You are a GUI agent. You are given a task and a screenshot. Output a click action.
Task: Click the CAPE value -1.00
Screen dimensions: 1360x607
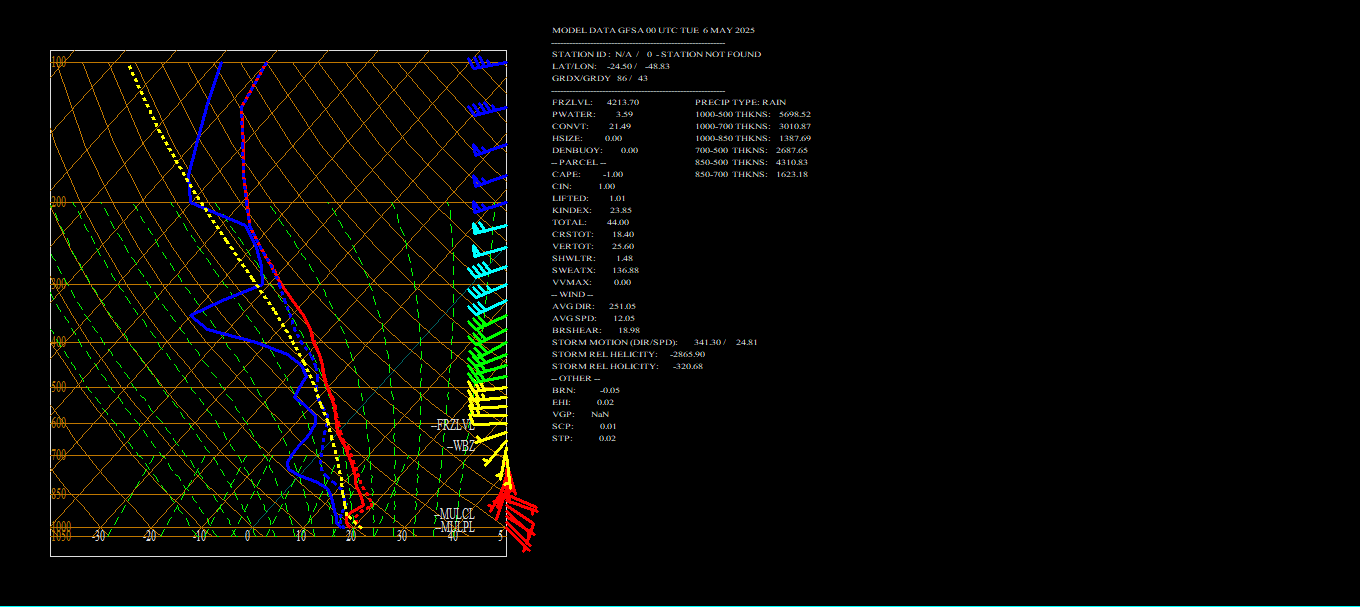click(613, 174)
